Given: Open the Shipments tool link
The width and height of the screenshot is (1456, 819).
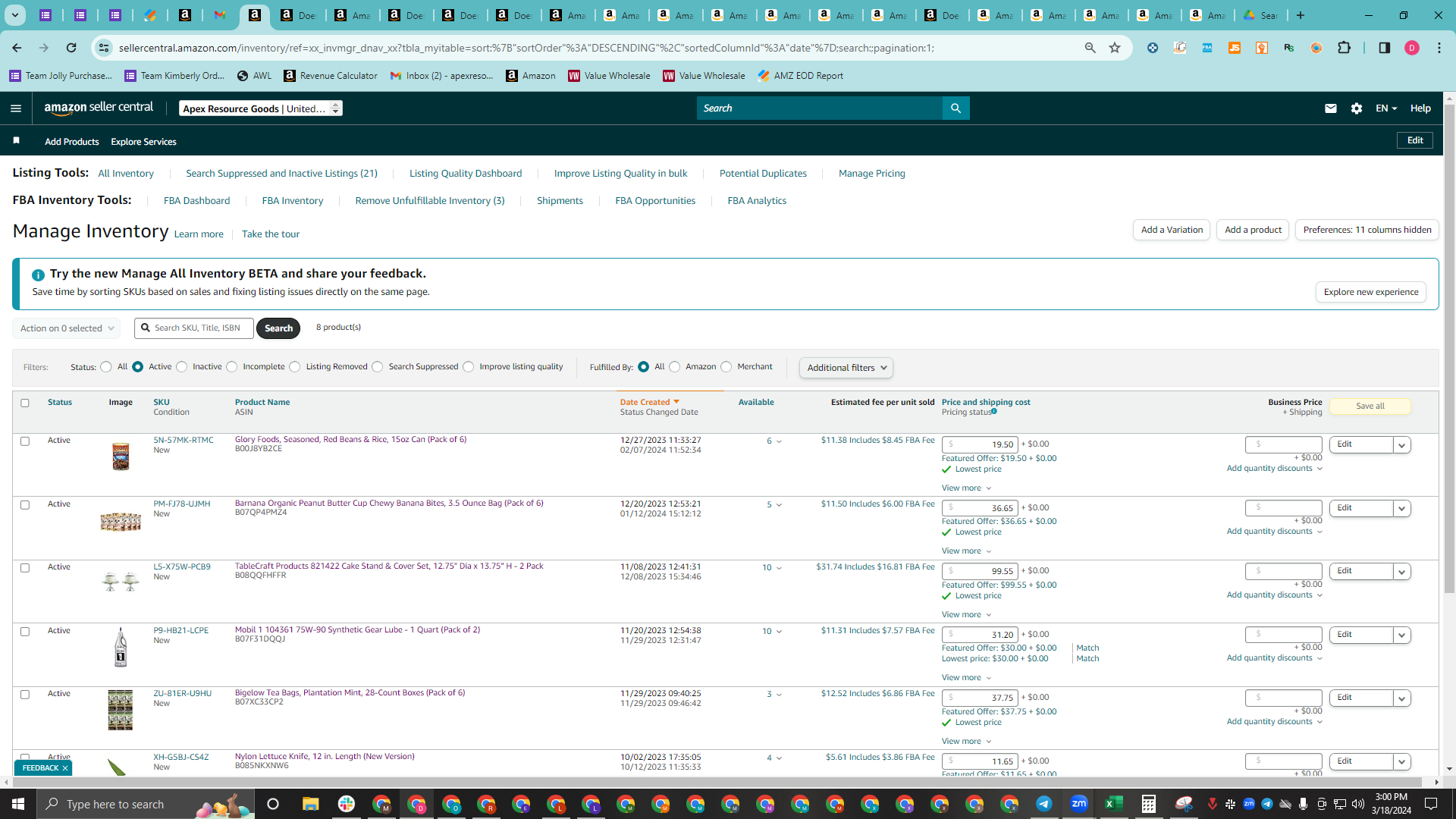Looking at the screenshot, I should 560,201.
